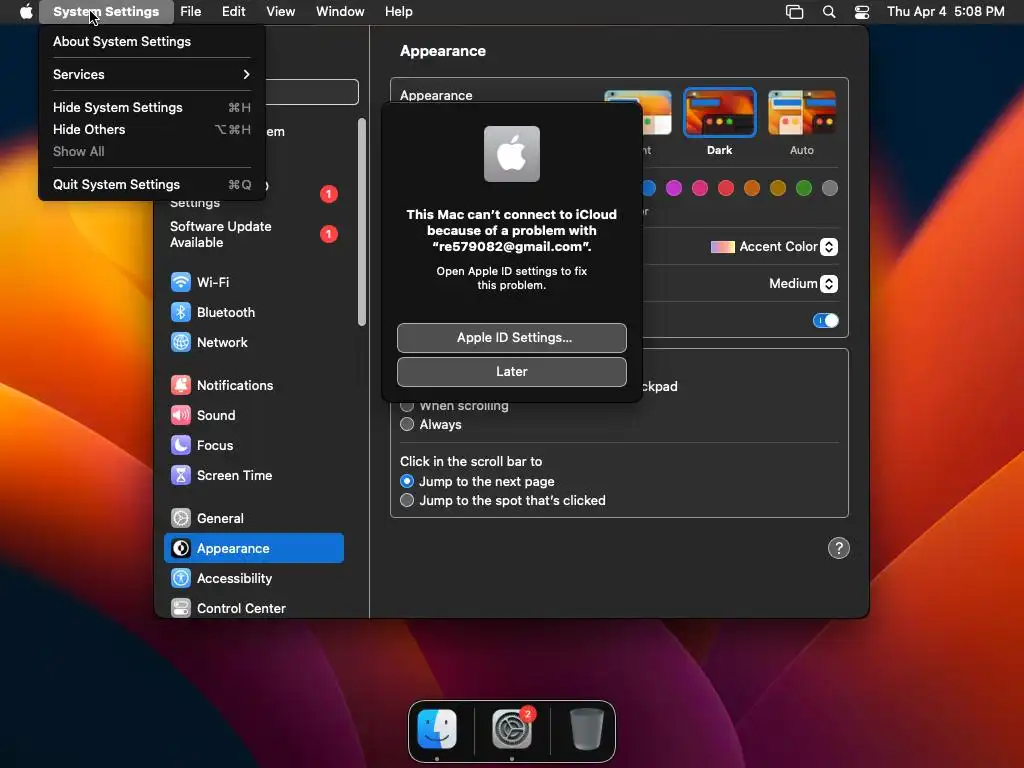
Task: Select Software Update Available row
Action: pyautogui.click(x=253, y=234)
